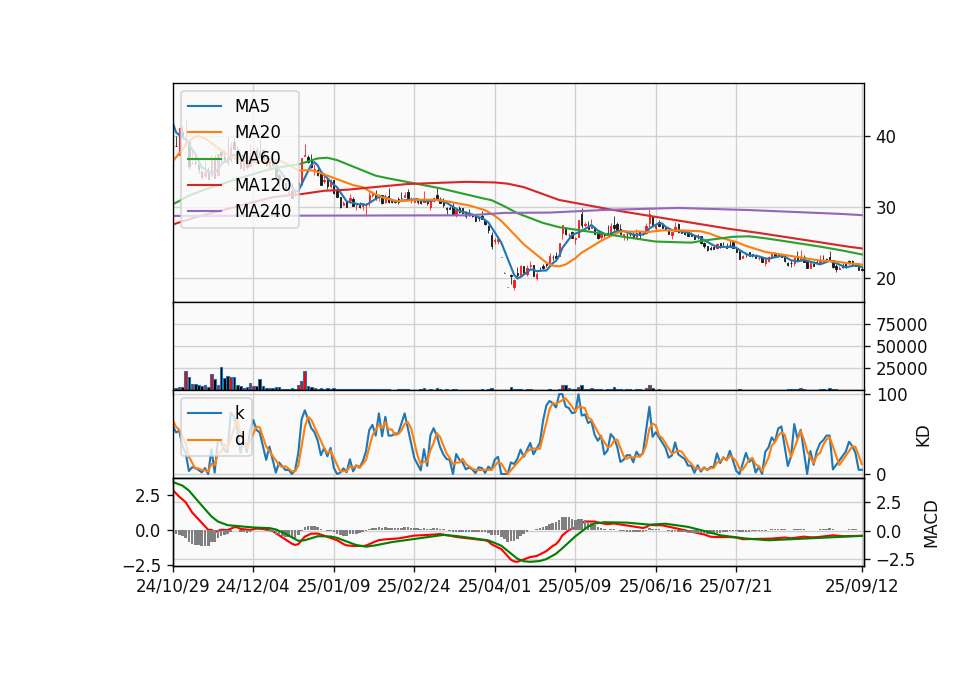
Task: Click the red MA120 legend line sample
Action: click(x=204, y=185)
